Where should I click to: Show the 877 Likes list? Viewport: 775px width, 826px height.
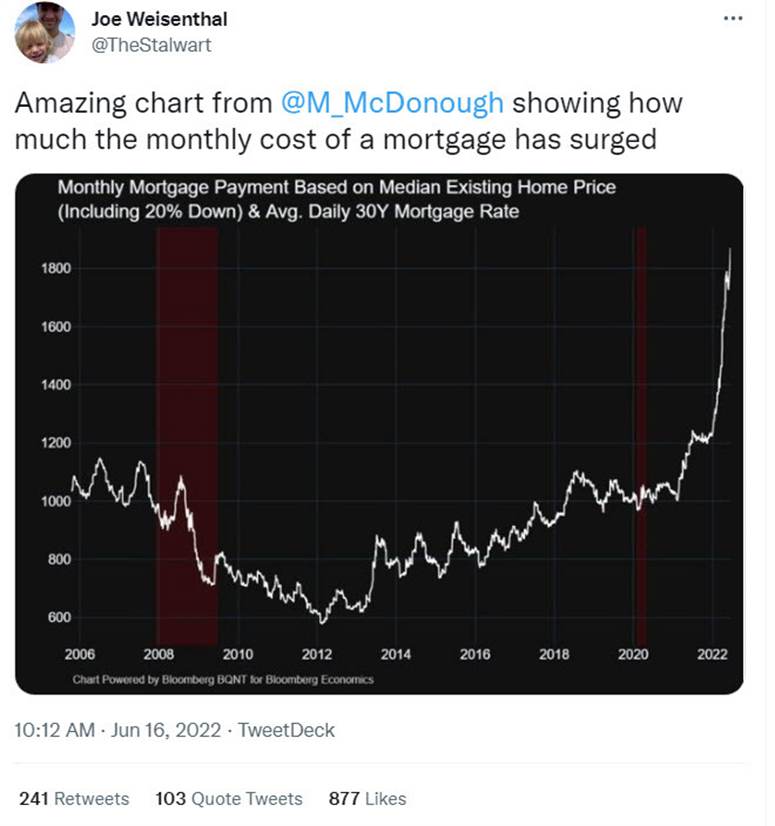(x=367, y=798)
